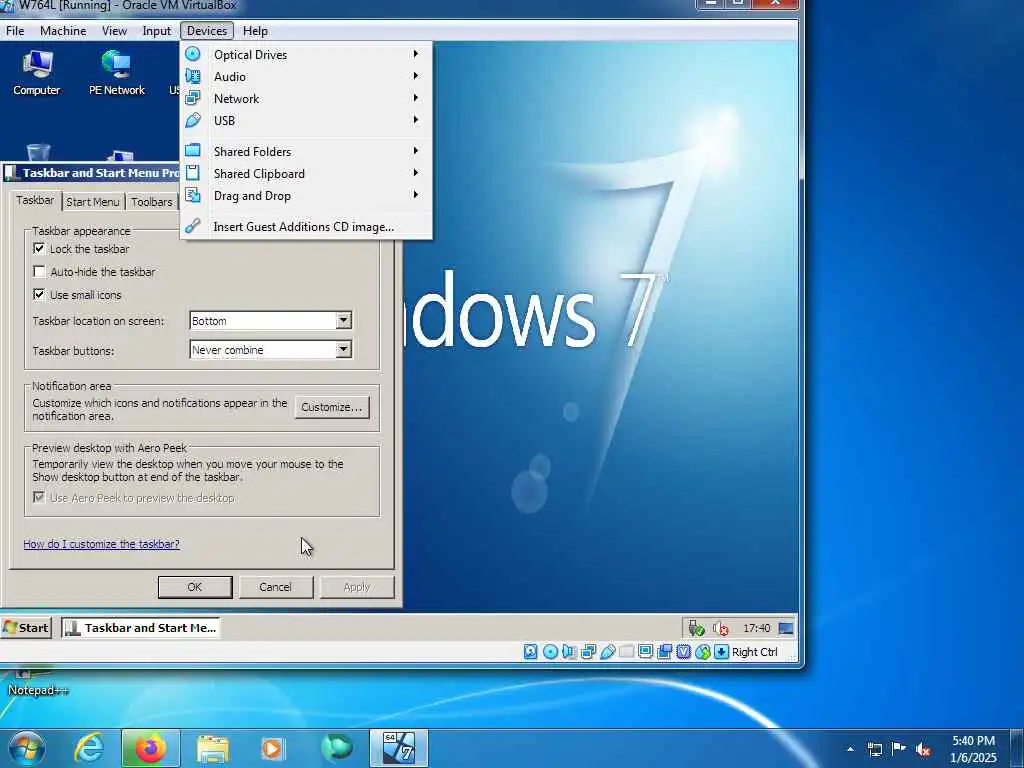Image resolution: width=1024 pixels, height=768 pixels.
Task: Click the shared folders indicator in status bar
Action: 627,651
